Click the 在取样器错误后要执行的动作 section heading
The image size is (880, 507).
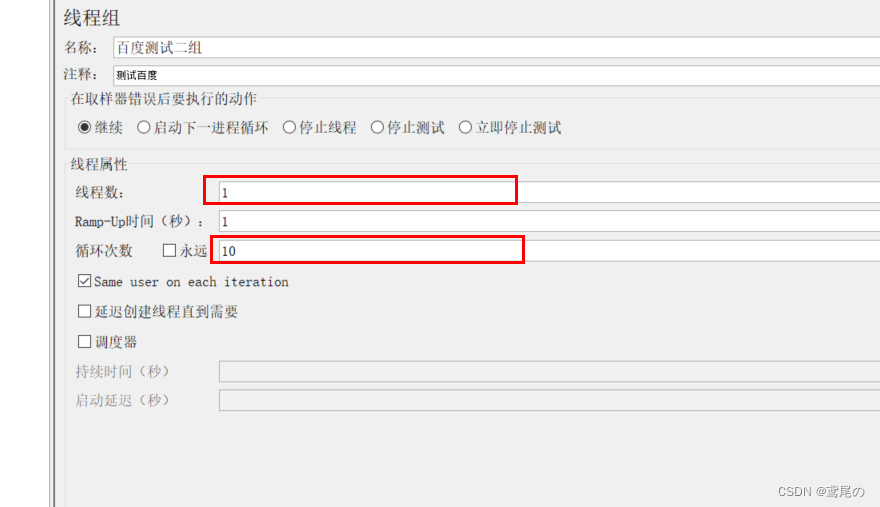click(162, 99)
